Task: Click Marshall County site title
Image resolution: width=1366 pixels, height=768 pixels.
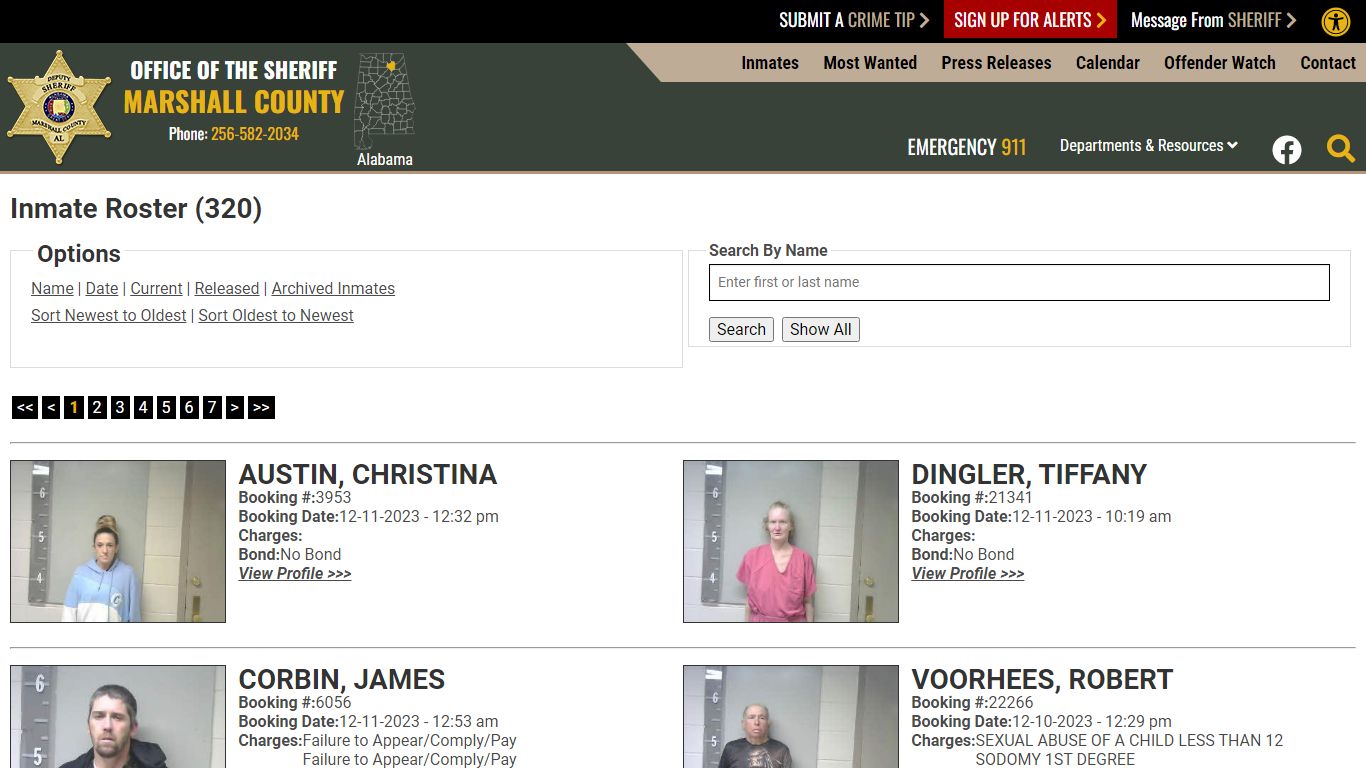Action: (x=234, y=102)
